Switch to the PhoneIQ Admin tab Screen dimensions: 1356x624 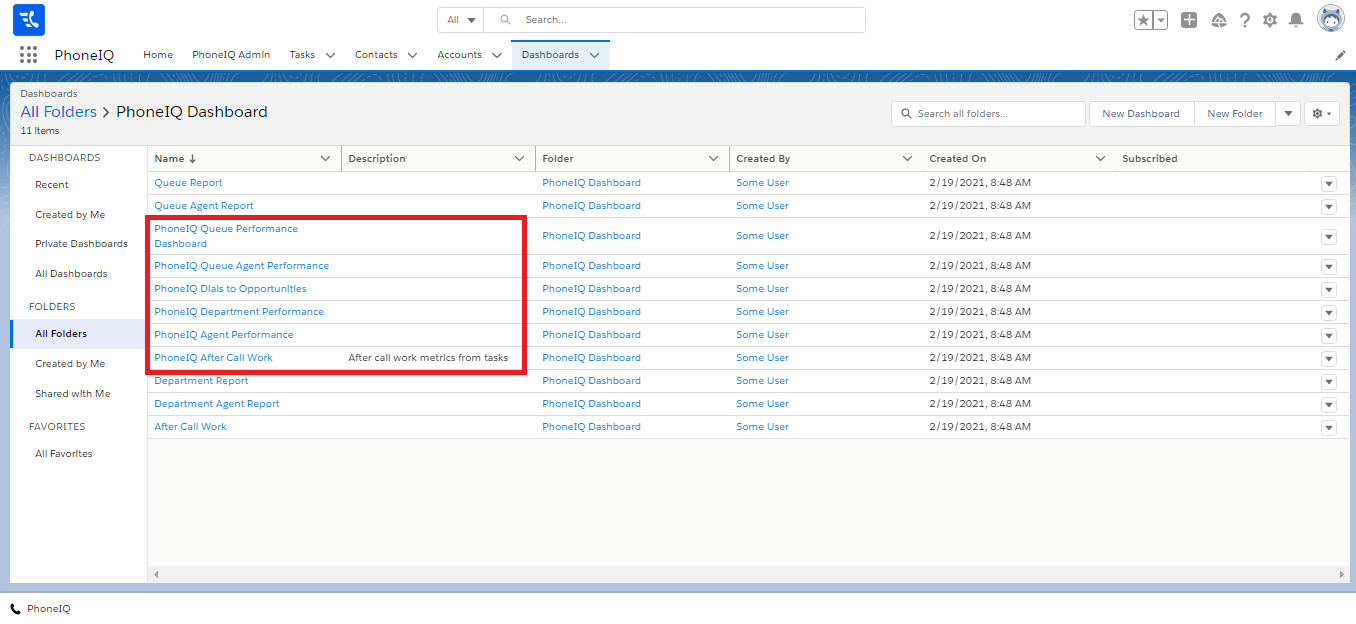pyautogui.click(x=231, y=55)
